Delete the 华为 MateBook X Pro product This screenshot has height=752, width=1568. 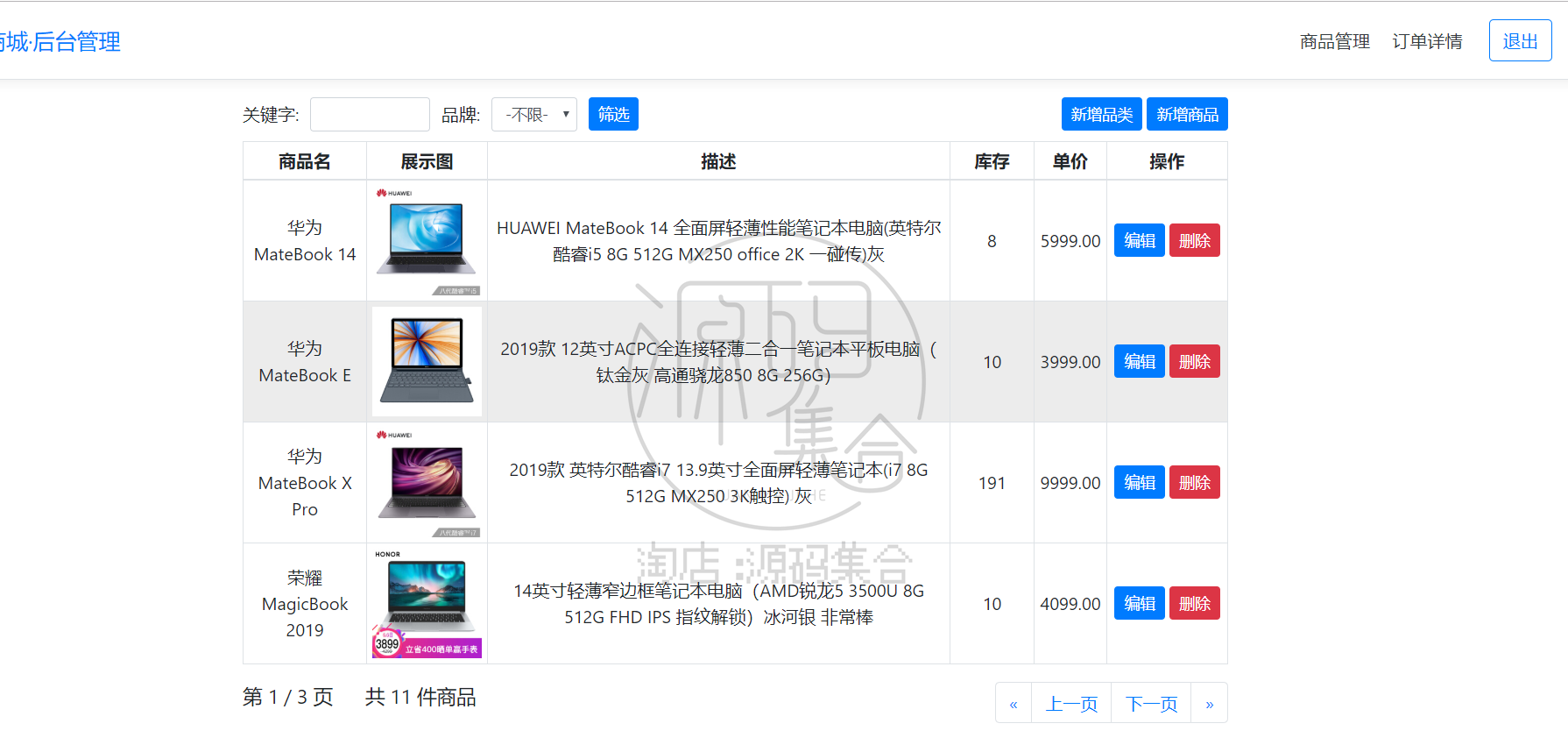click(x=1194, y=482)
